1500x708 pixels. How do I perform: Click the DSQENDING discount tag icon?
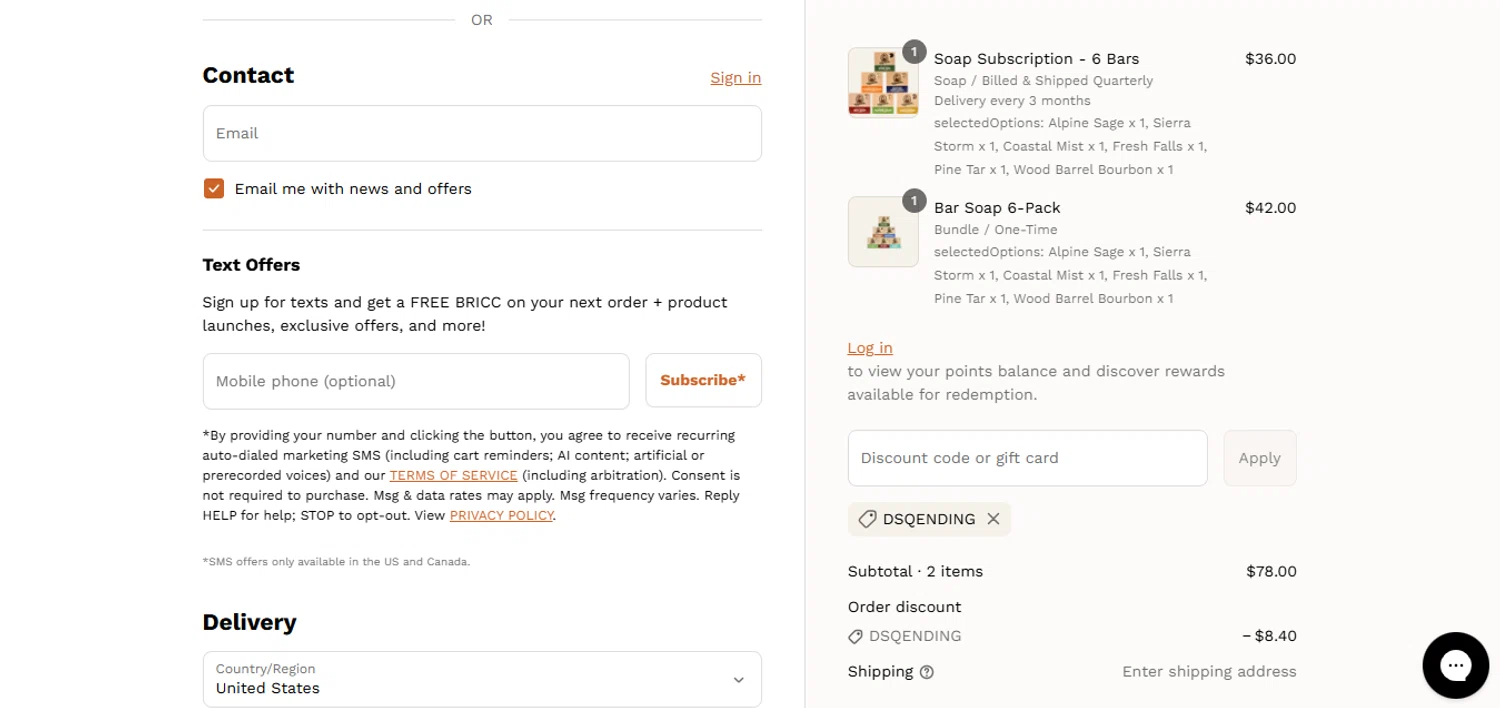tap(867, 519)
